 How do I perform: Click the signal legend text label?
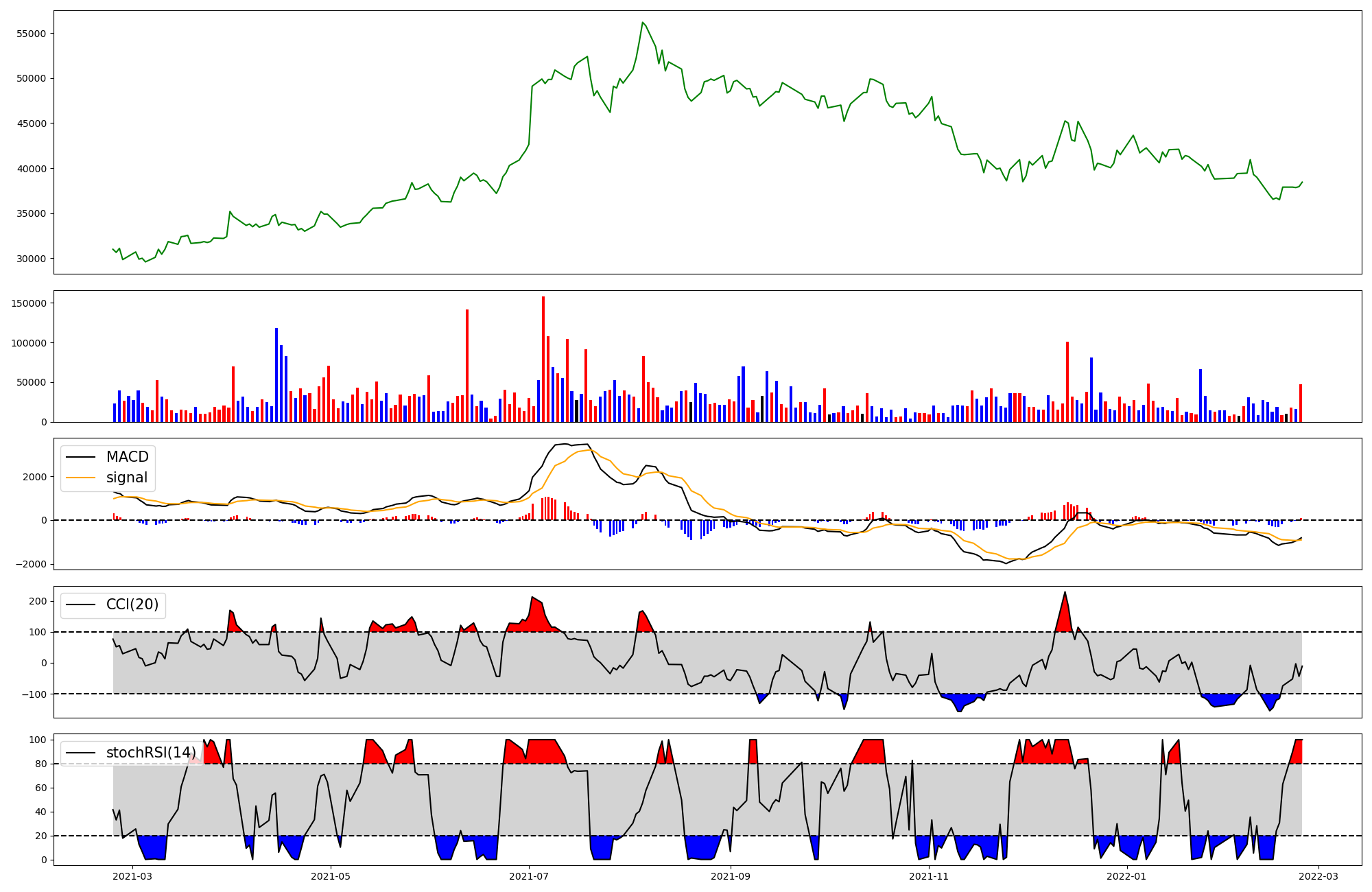click(x=127, y=478)
